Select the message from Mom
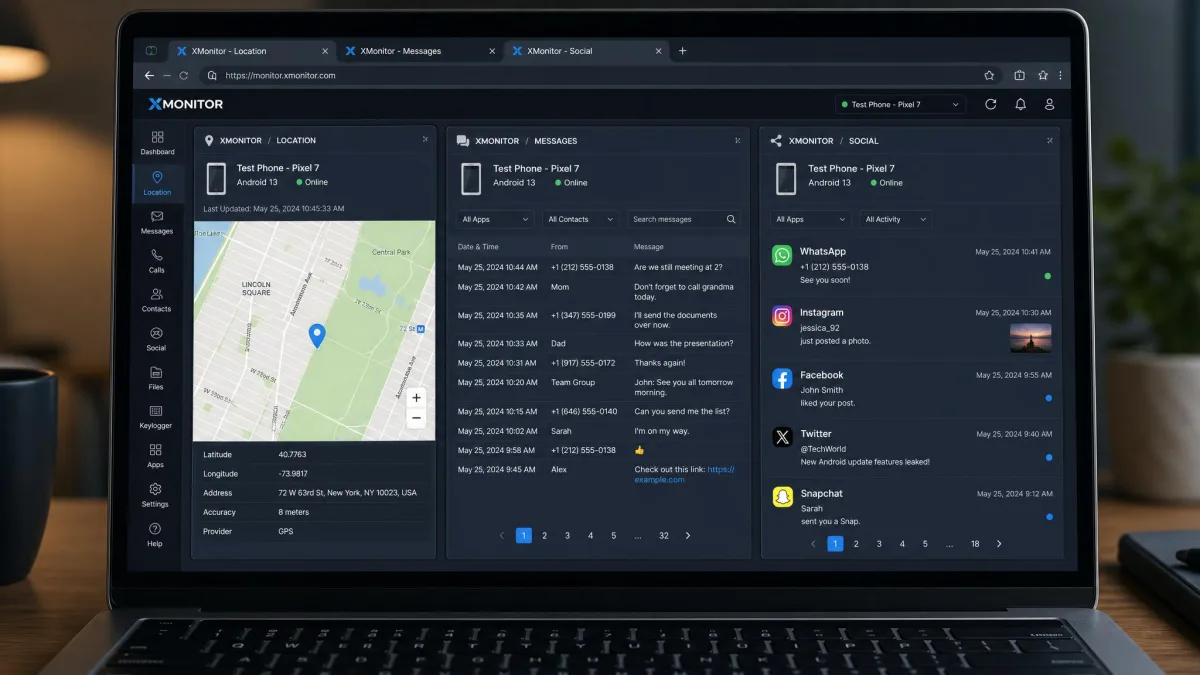 [598, 291]
